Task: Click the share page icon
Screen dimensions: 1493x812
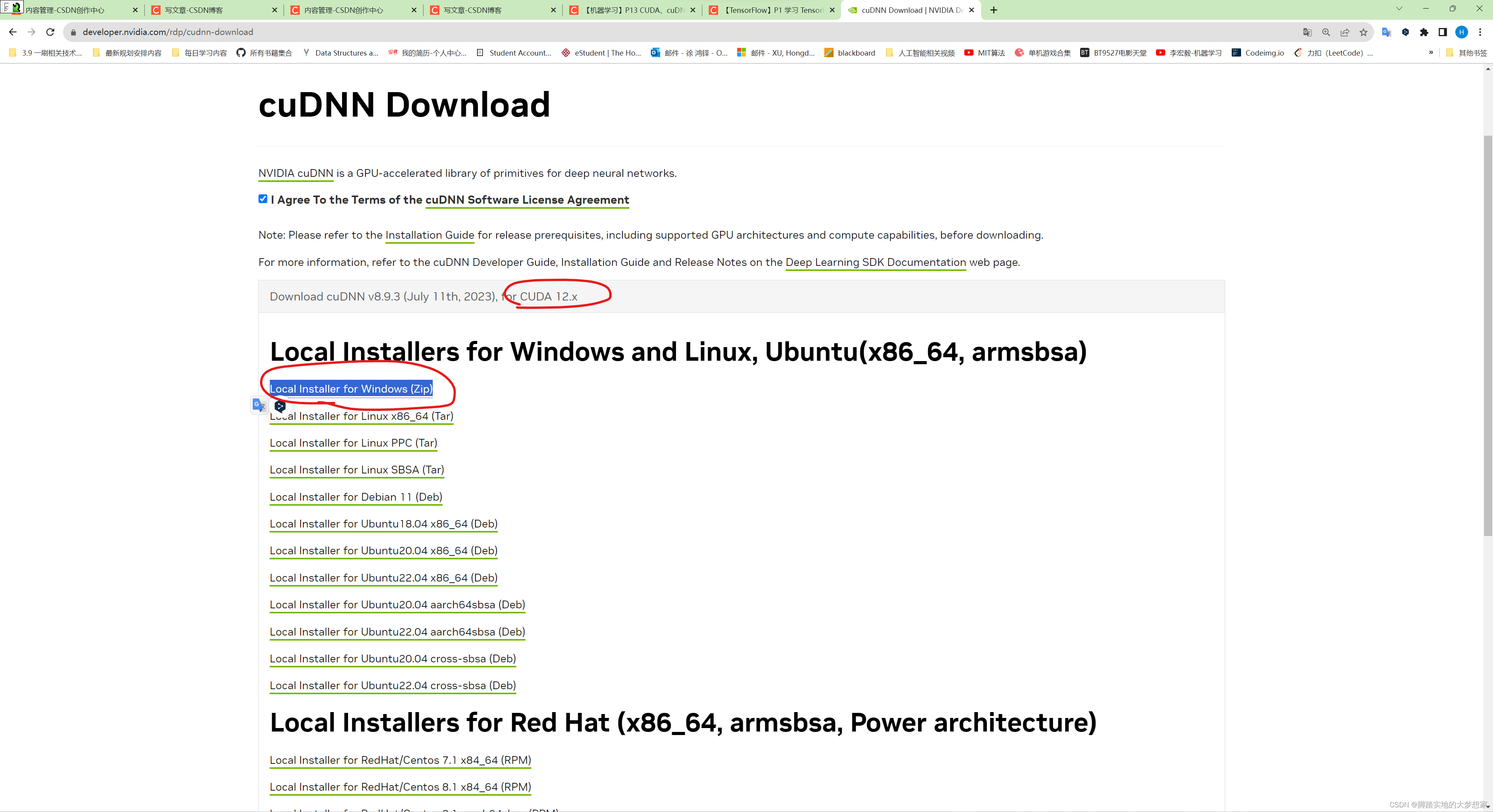Action: click(x=1344, y=32)
